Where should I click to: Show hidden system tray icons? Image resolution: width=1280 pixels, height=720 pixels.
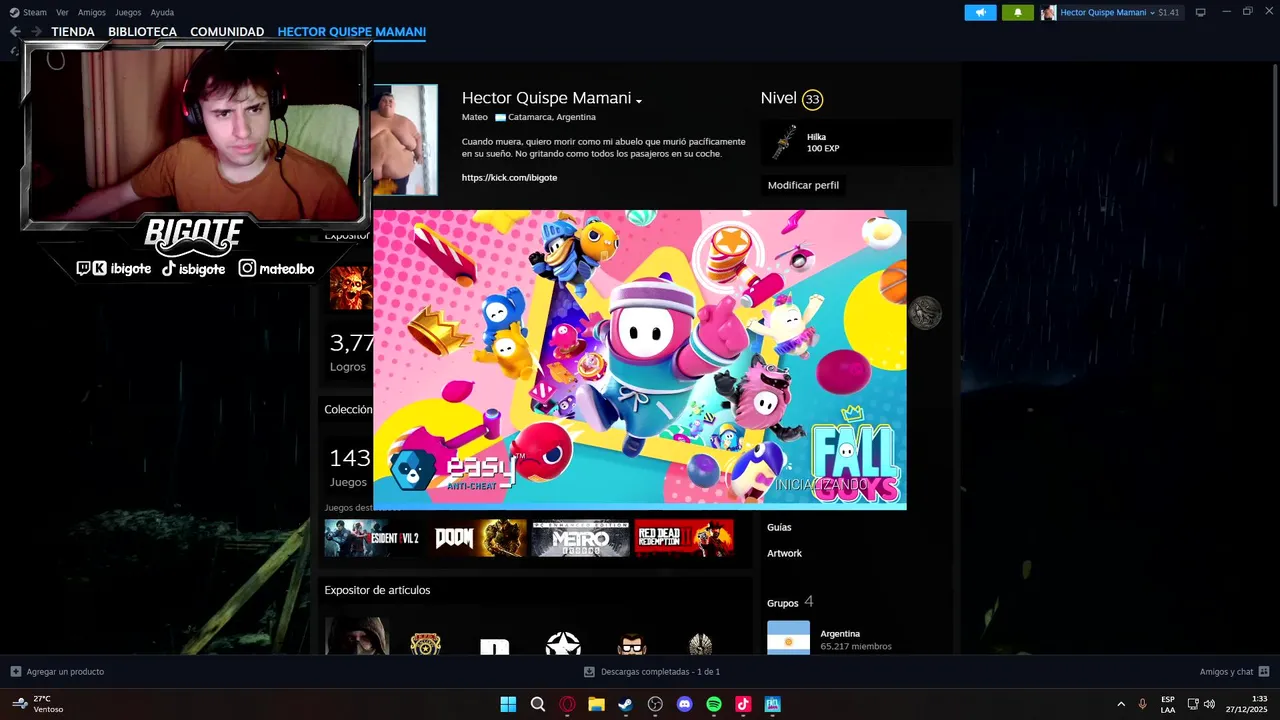[x=1120, y=704]
